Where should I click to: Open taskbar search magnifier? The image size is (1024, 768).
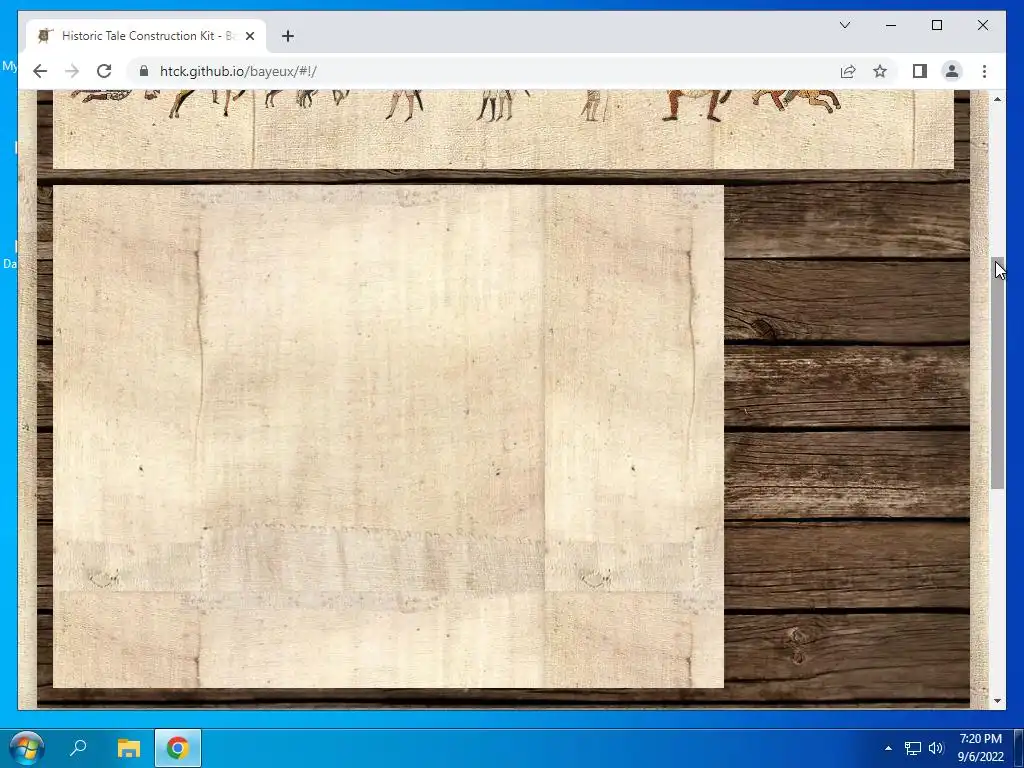coord(78,747)
